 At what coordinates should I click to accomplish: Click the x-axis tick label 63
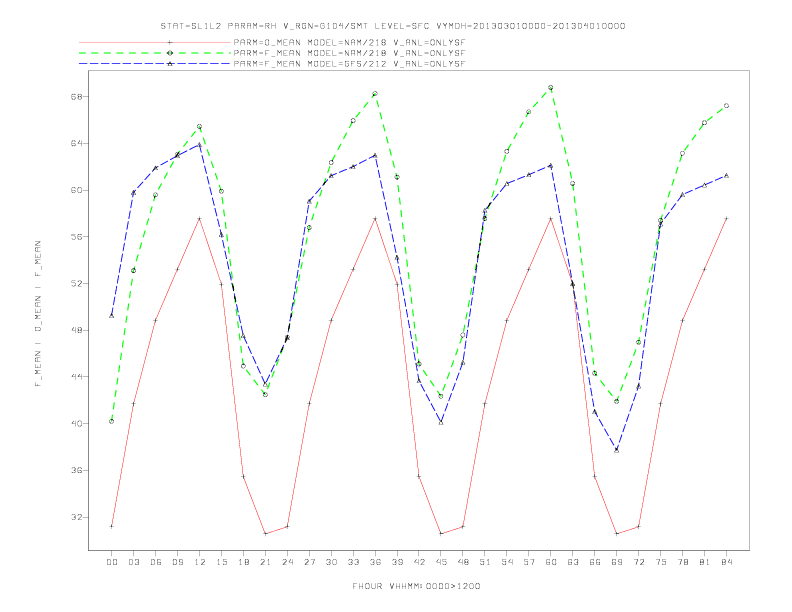pos(573,562)
